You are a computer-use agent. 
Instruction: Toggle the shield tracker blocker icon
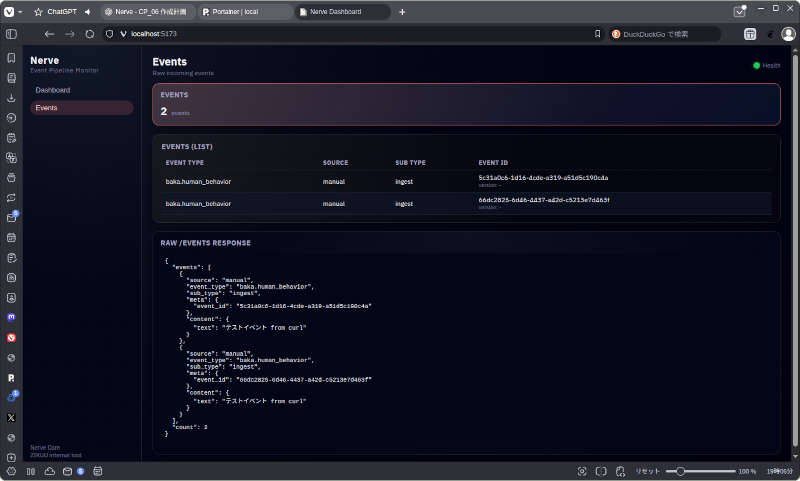tap(108, 34)
